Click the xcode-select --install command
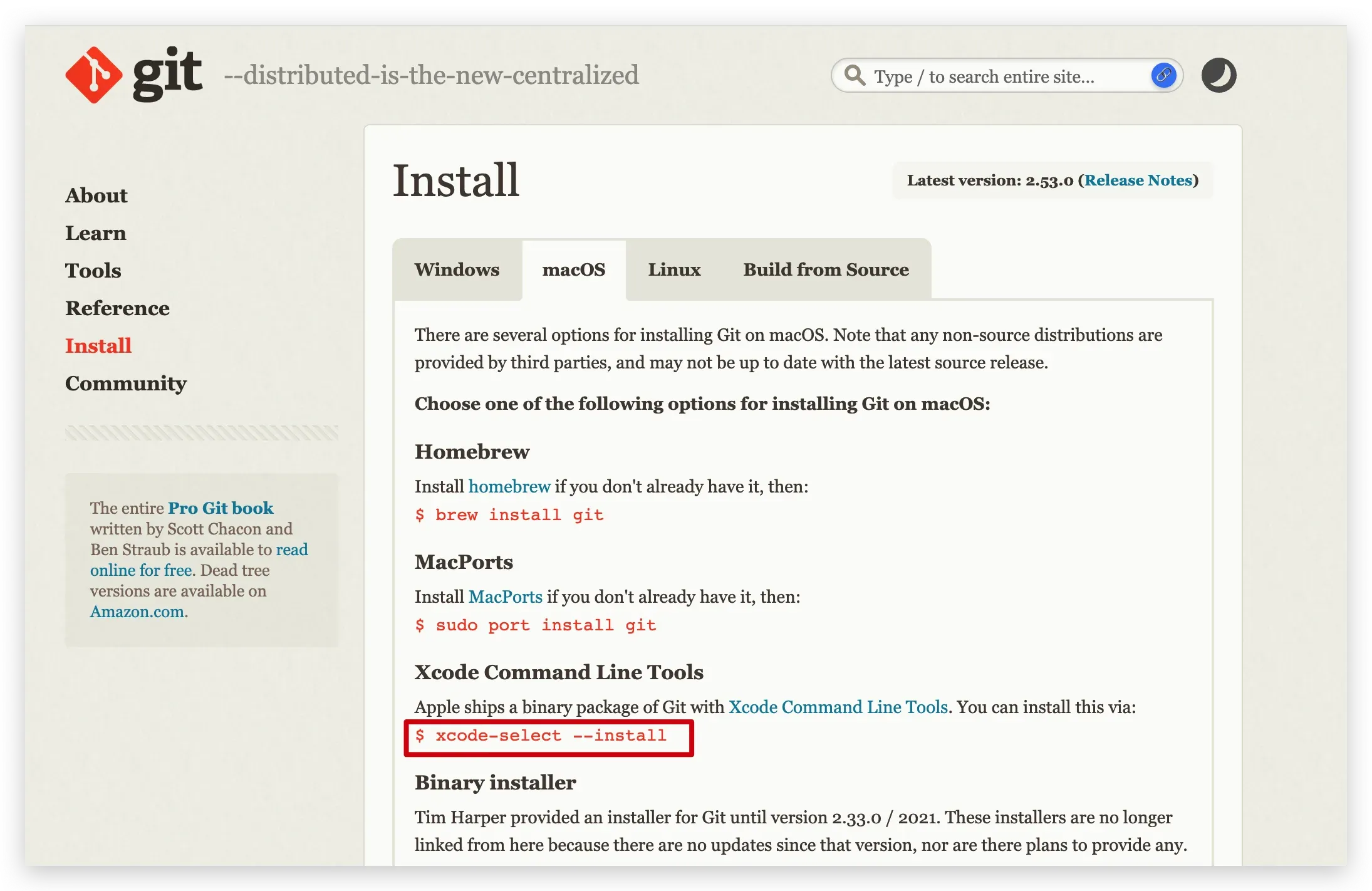 tap(541, 736)
